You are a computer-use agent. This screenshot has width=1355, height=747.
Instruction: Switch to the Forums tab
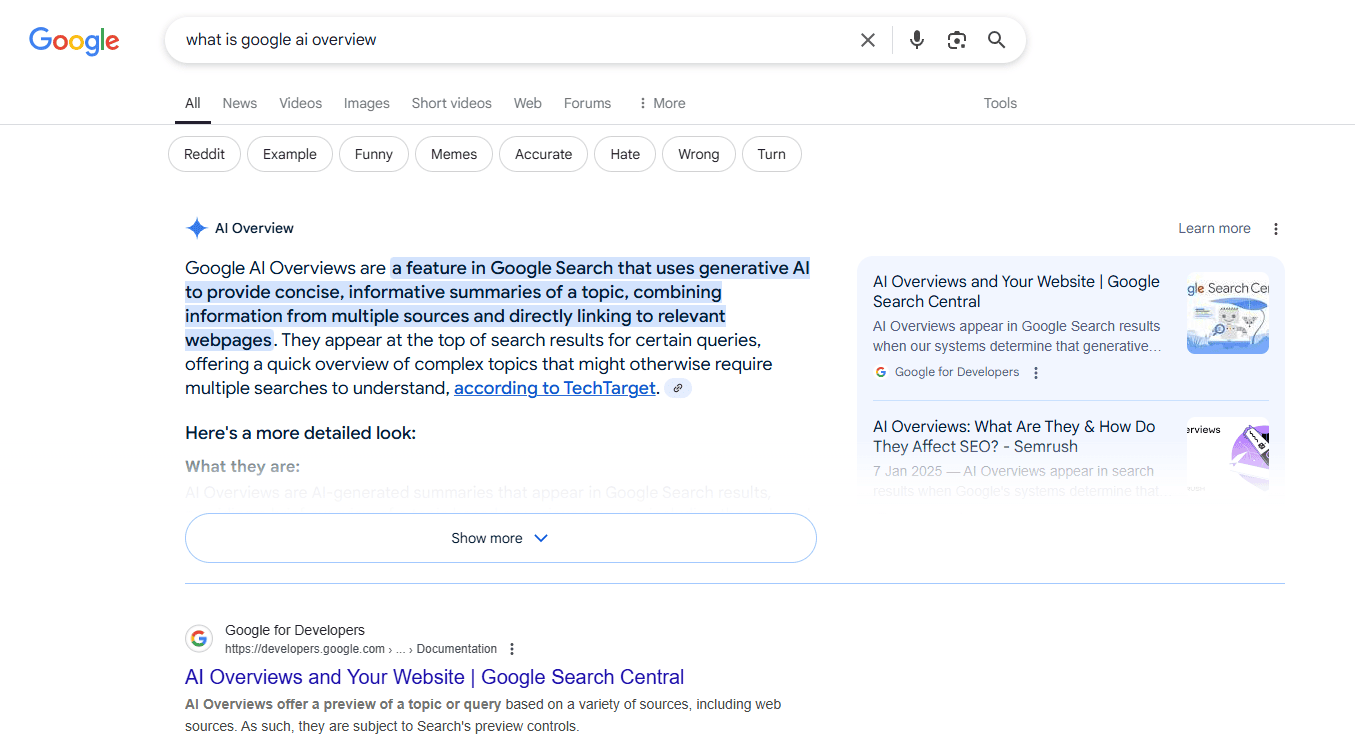[587, 103]
